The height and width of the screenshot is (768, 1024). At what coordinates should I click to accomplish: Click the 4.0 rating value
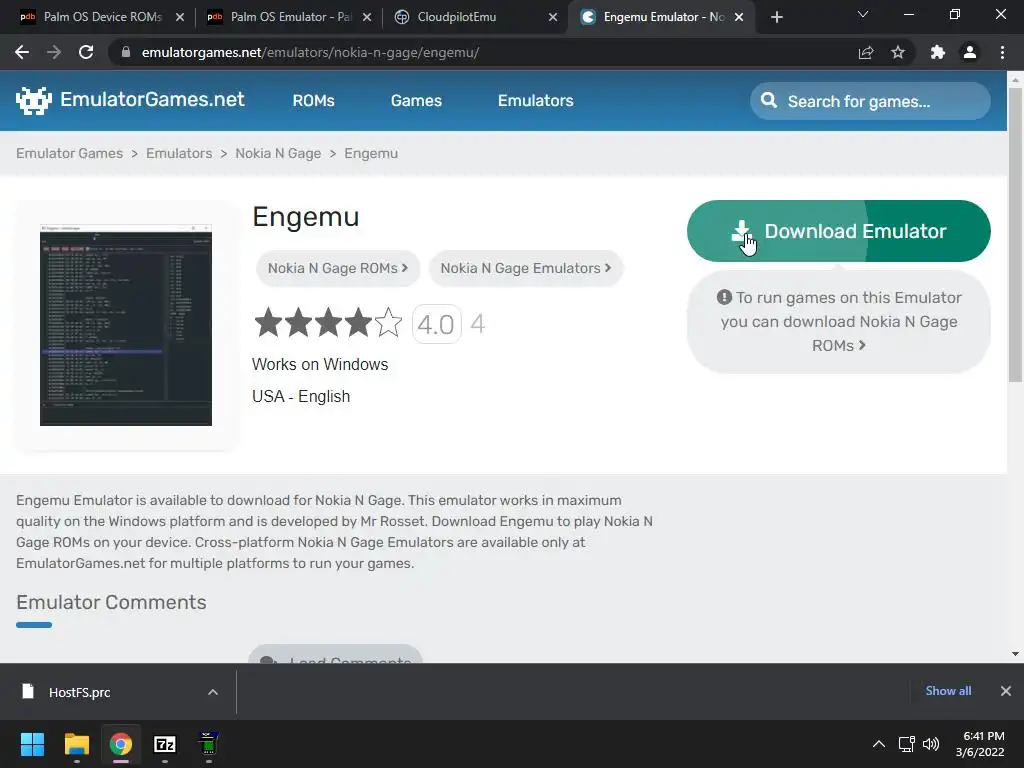pyautogui.click(x=436, y=324)
